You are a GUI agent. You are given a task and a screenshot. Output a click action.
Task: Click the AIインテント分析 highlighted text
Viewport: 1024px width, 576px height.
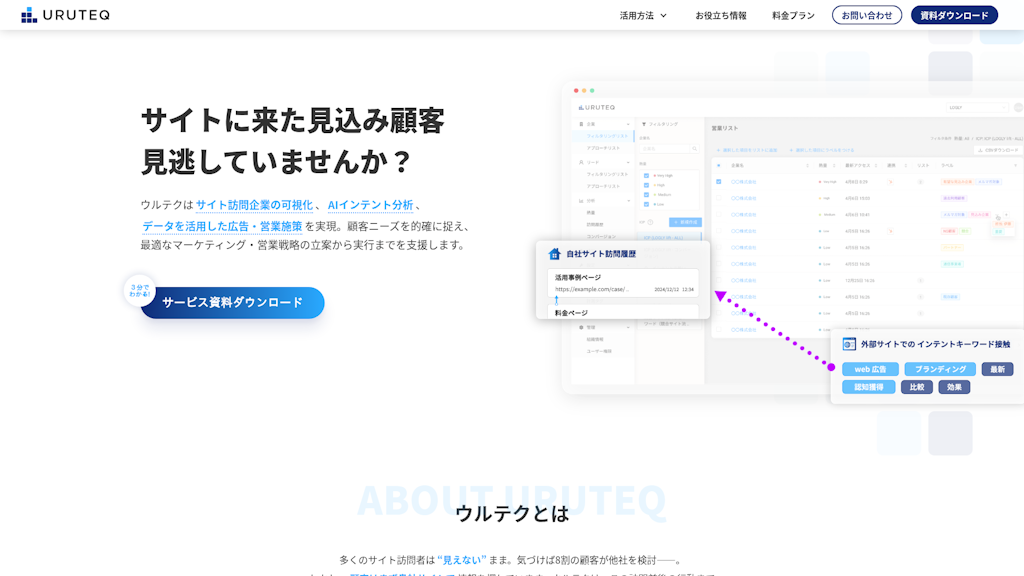coord(370,205)
